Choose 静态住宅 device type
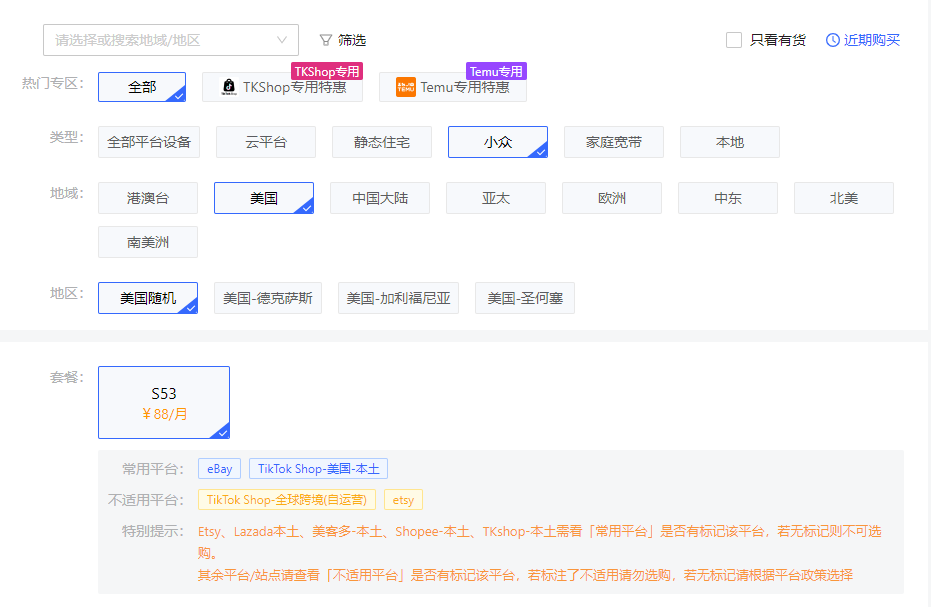This screenshot has width=931, height=607. 382,142
